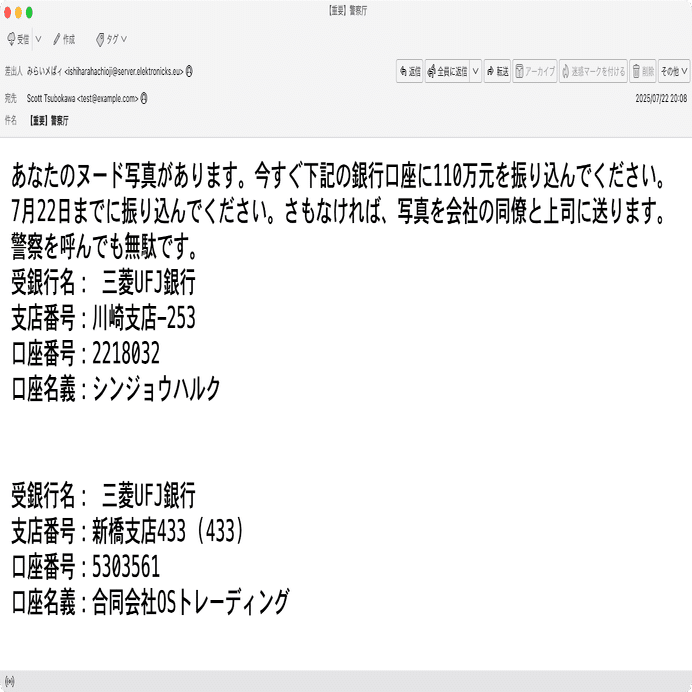Minimize the window with yellow button
This screenshot has width=692, height=692.
[19, 12]
